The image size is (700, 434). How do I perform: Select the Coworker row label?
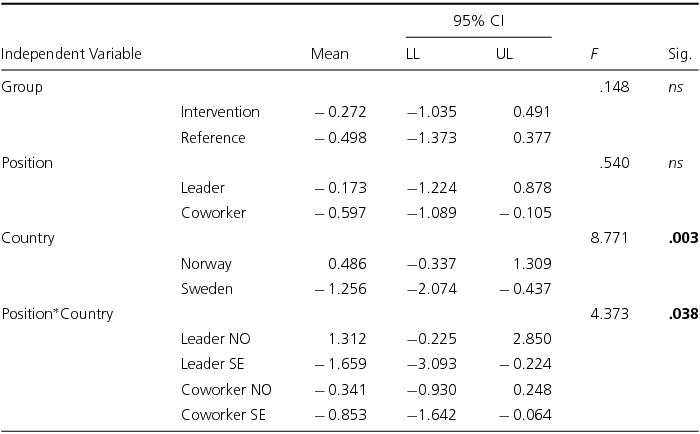pos(213,213)
